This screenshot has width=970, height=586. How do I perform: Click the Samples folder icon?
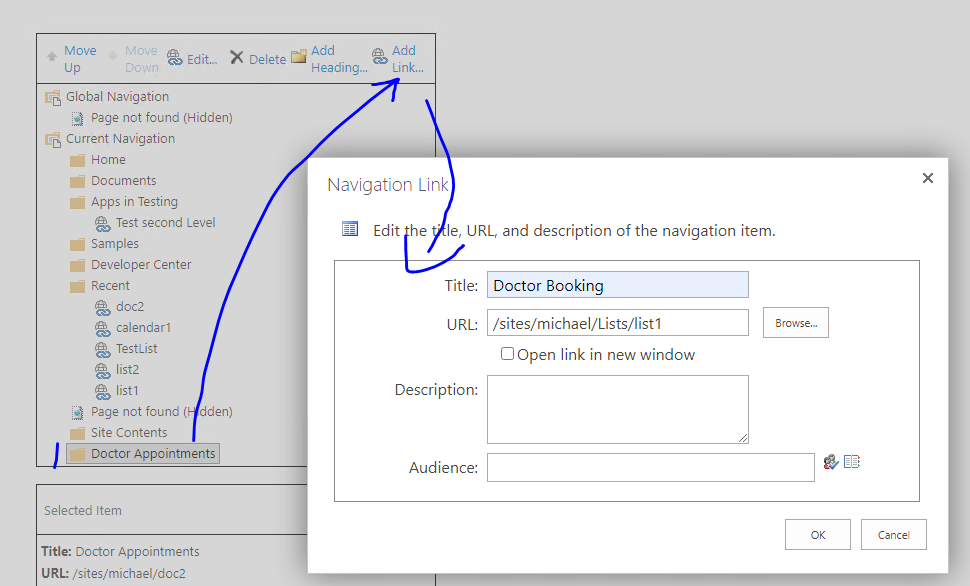[77, 245]
